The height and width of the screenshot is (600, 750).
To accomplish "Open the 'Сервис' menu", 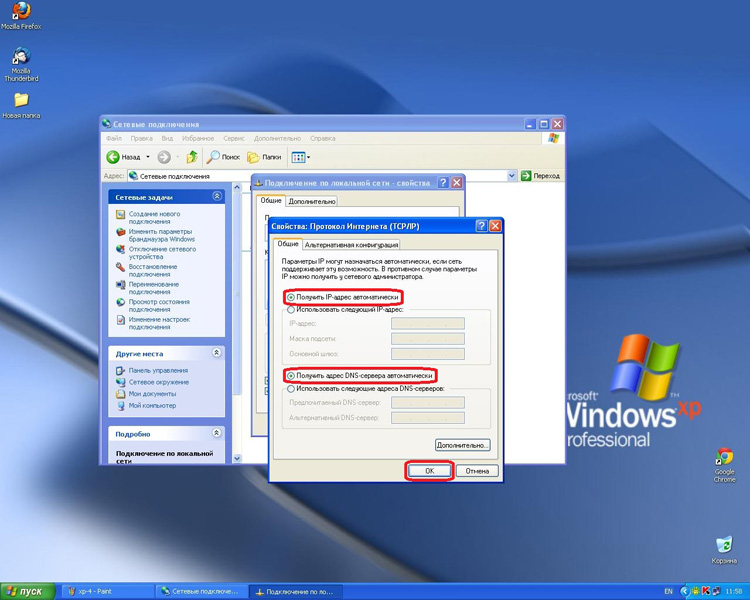I will click(234, 138).
